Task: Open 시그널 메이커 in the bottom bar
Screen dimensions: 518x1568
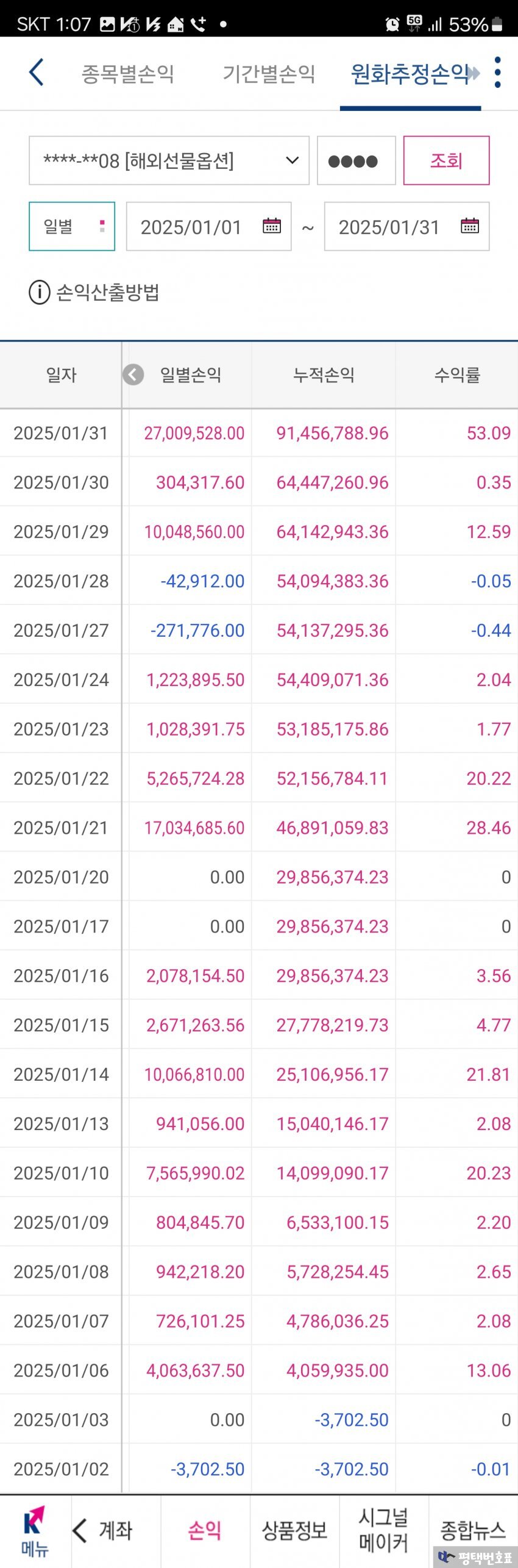Action: click(383, 1531)
